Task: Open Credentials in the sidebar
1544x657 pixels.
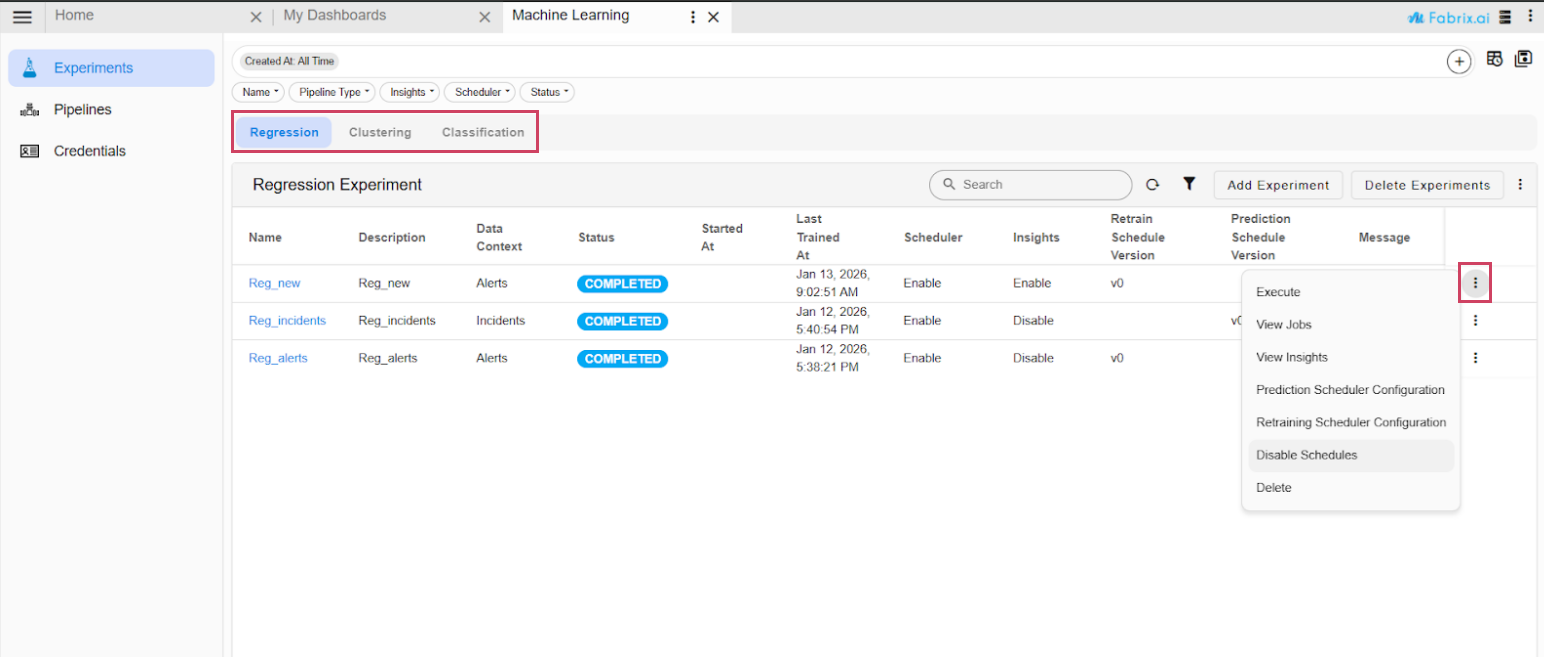Action: (89, 151)
